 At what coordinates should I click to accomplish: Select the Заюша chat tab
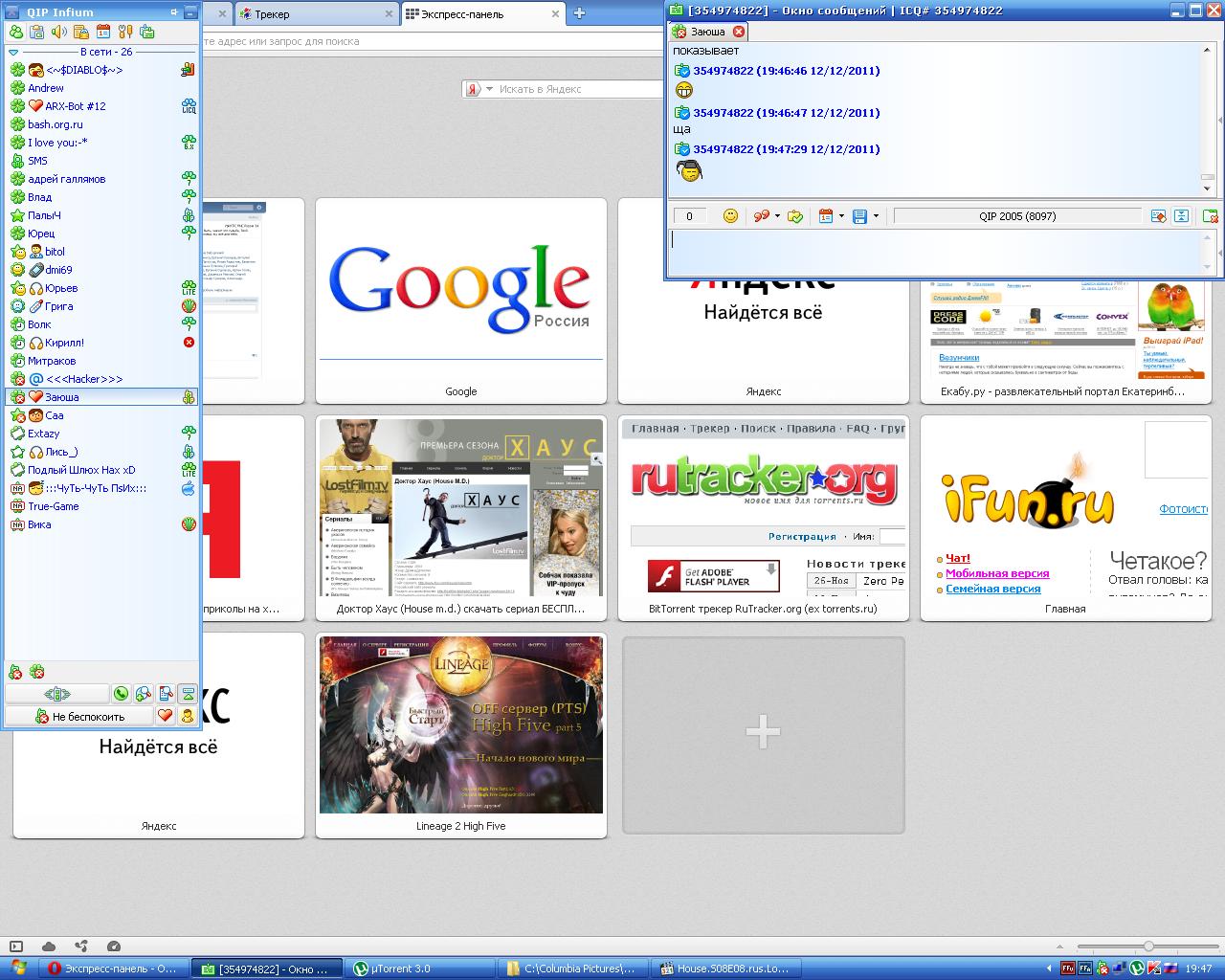click(706, 32)
